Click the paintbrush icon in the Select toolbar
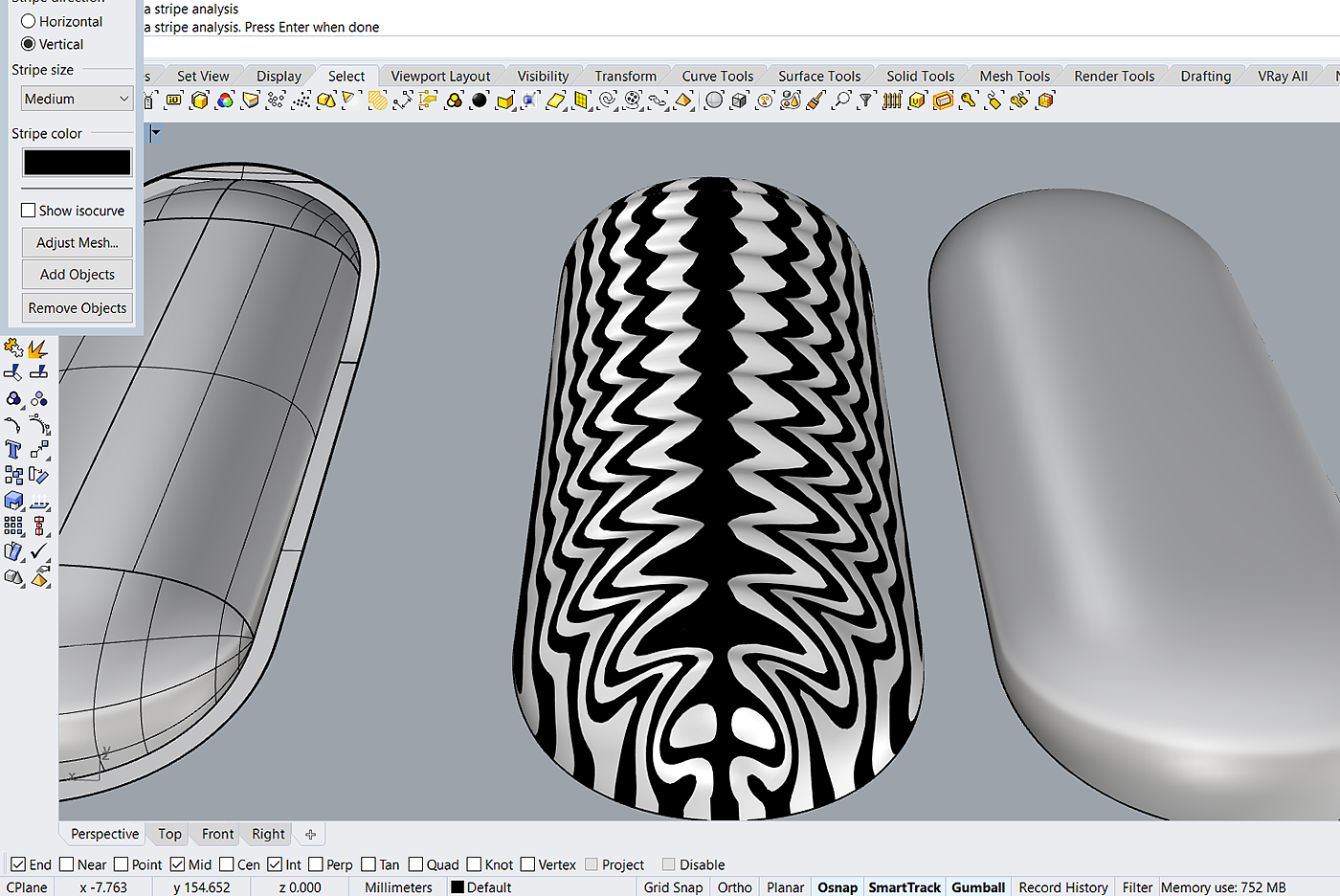 click(815, 101)
